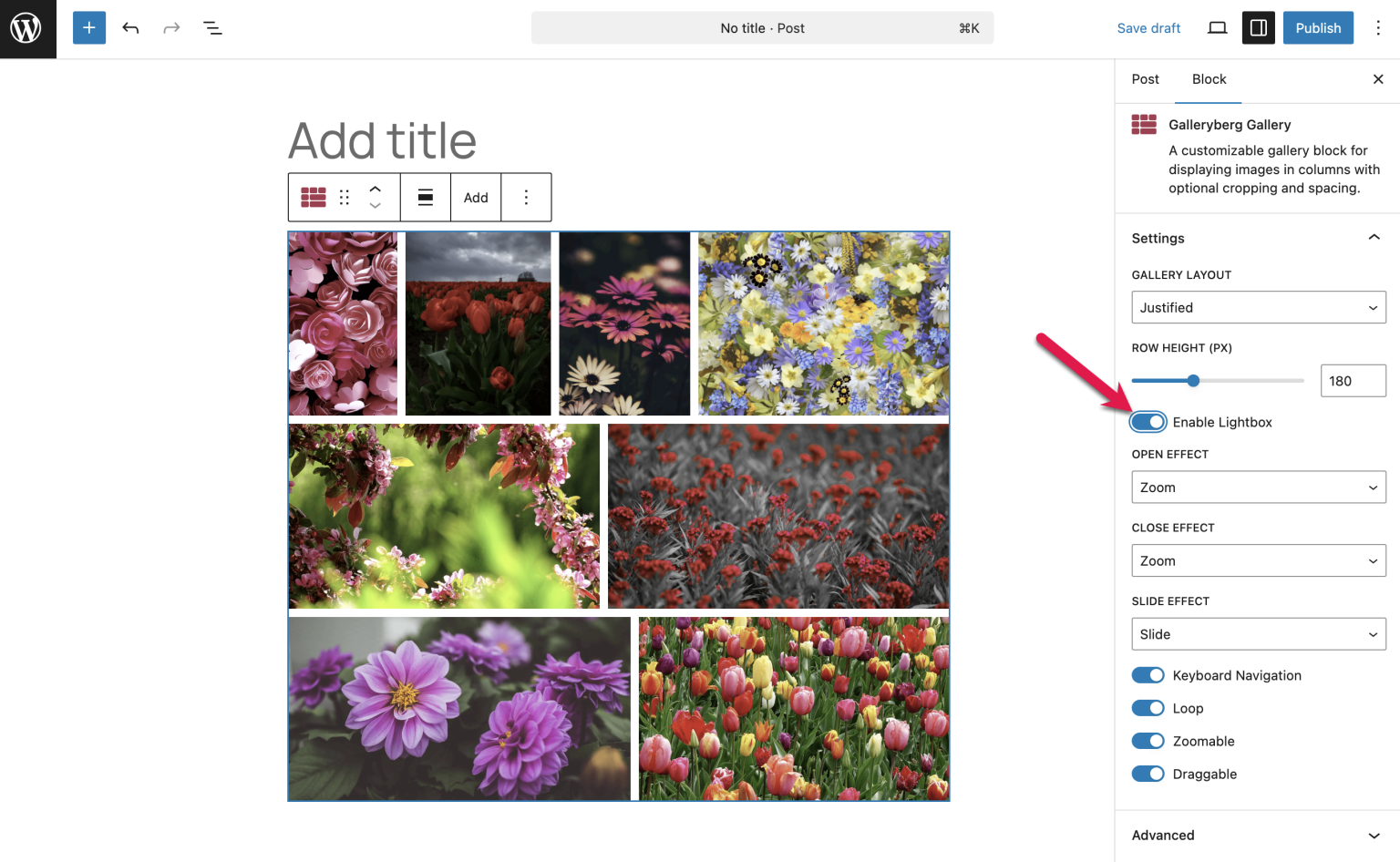
Task: Click the WordPress logo in the corner
Action: [x=27, y=27]
